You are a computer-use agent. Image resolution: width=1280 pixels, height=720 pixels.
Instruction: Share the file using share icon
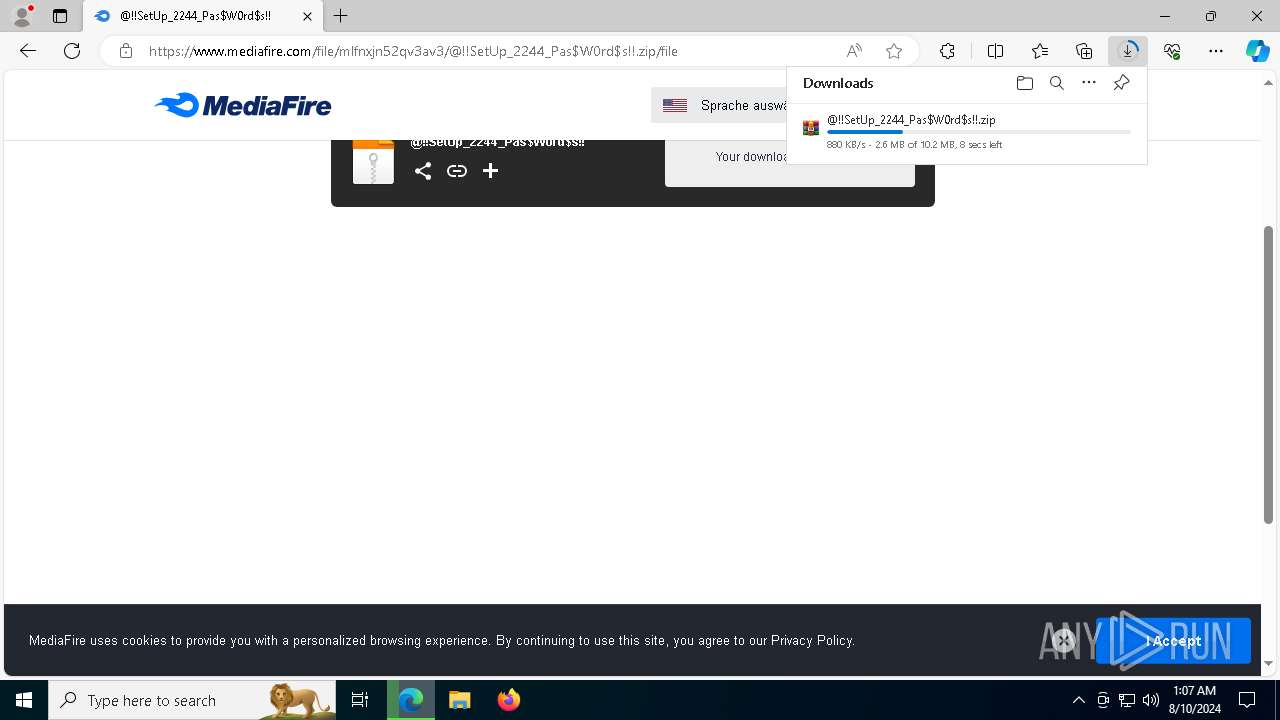423,171
